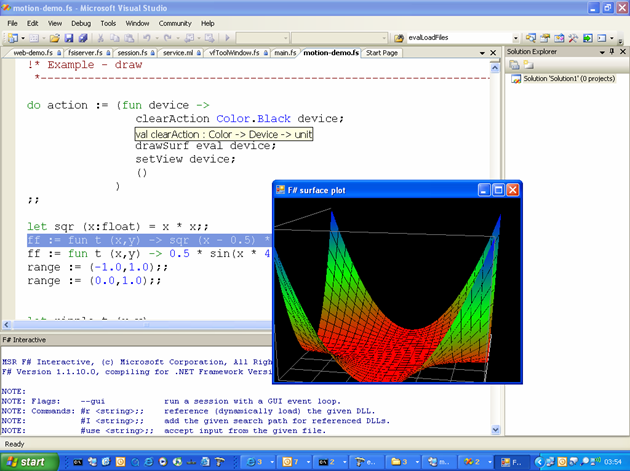Viewport: 630px width, 471px height.
Task: Click the F# surface plot window title icon
Action: pyautogui.click(x=280, y=190)
